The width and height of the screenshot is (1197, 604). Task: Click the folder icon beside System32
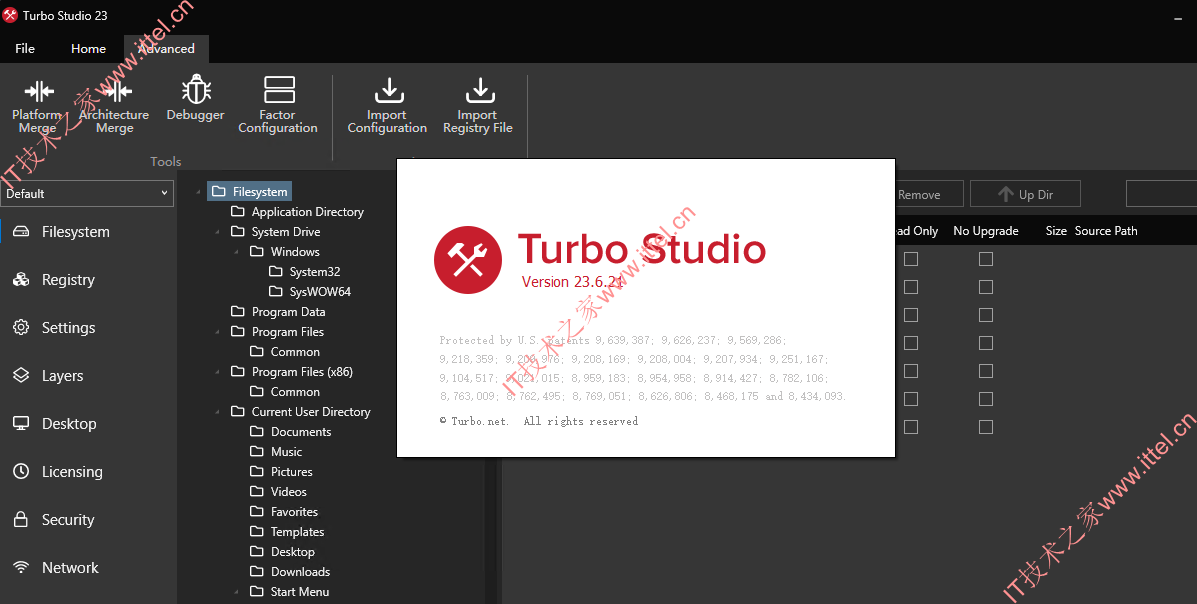point(276,271)
